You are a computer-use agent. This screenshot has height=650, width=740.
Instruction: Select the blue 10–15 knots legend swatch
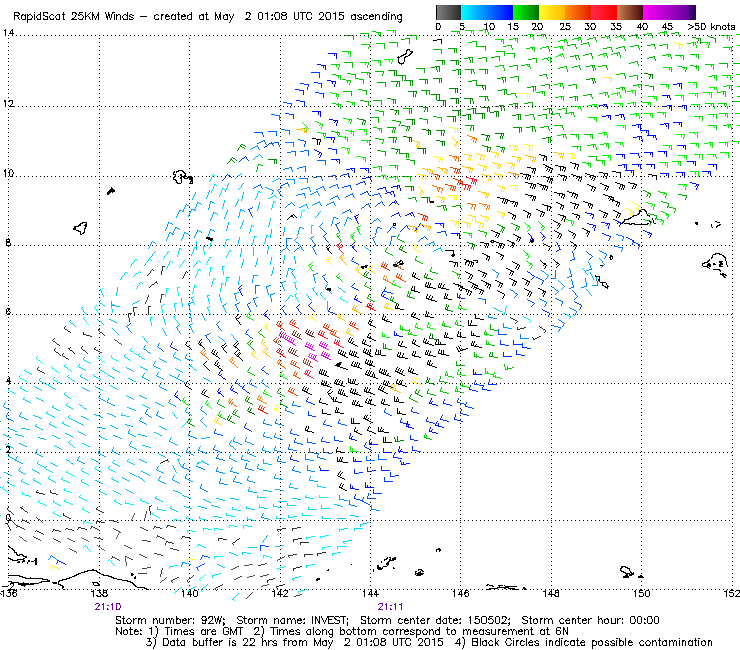coord(500,12)
